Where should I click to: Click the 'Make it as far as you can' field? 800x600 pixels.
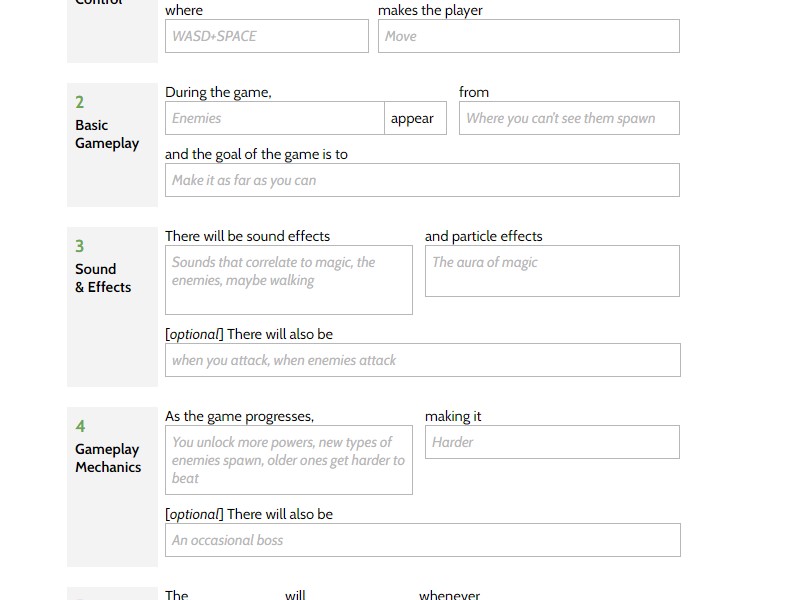coord(421,180)
